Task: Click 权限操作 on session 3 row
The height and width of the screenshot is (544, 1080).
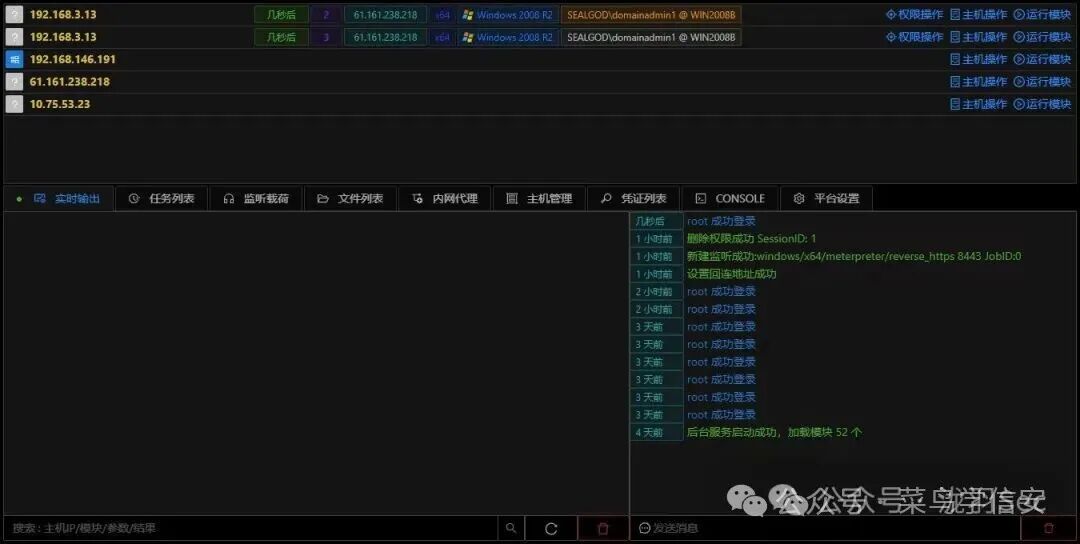Action: pos(915,37)
